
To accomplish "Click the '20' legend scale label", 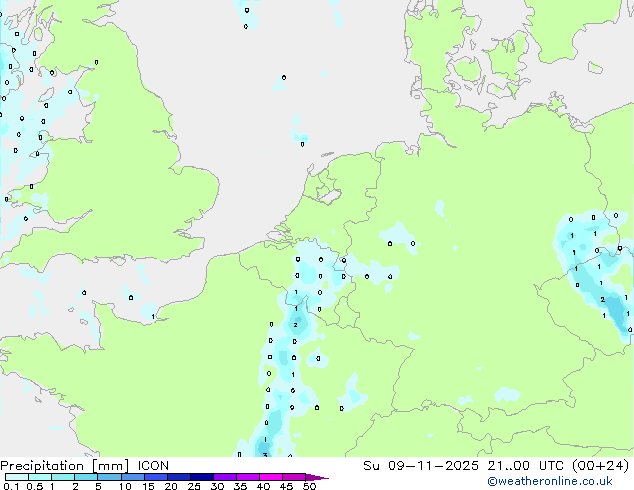I will click(x=171, y=486).
